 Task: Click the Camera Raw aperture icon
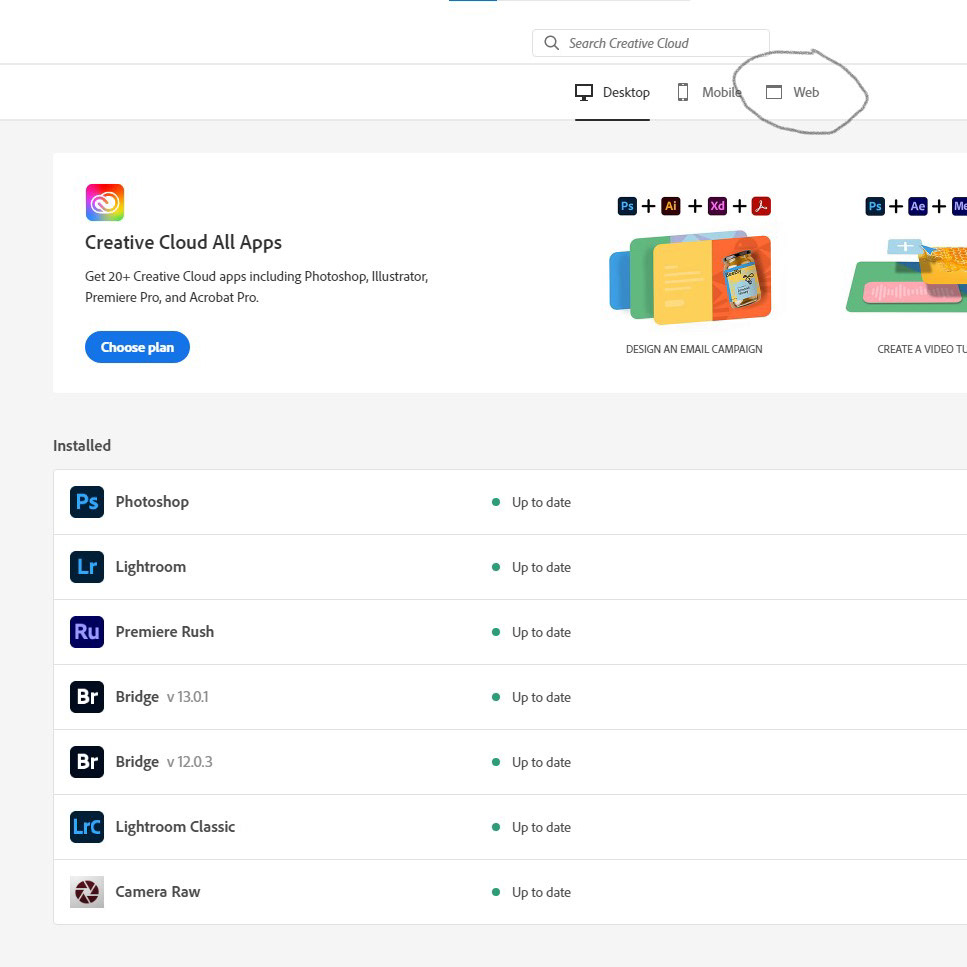87,892
